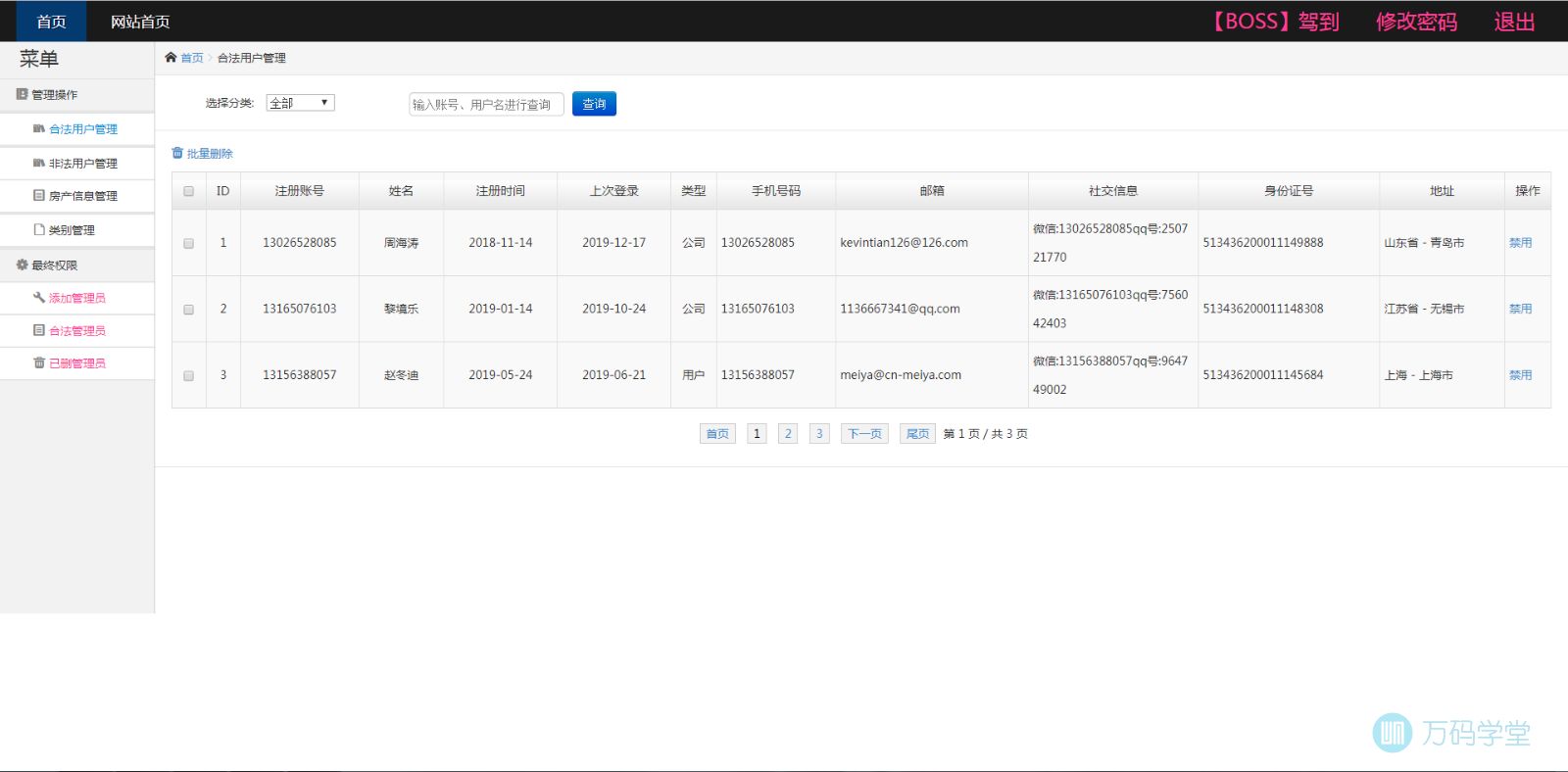
Task: Click 禁用 for account 13165076103
Action: tap(1520, 309)
